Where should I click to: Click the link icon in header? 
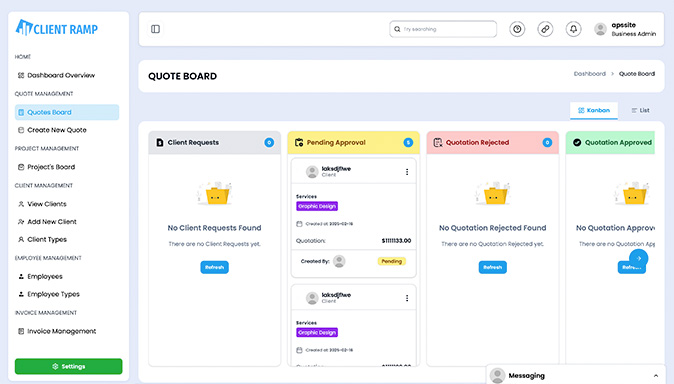pos(545,29)
